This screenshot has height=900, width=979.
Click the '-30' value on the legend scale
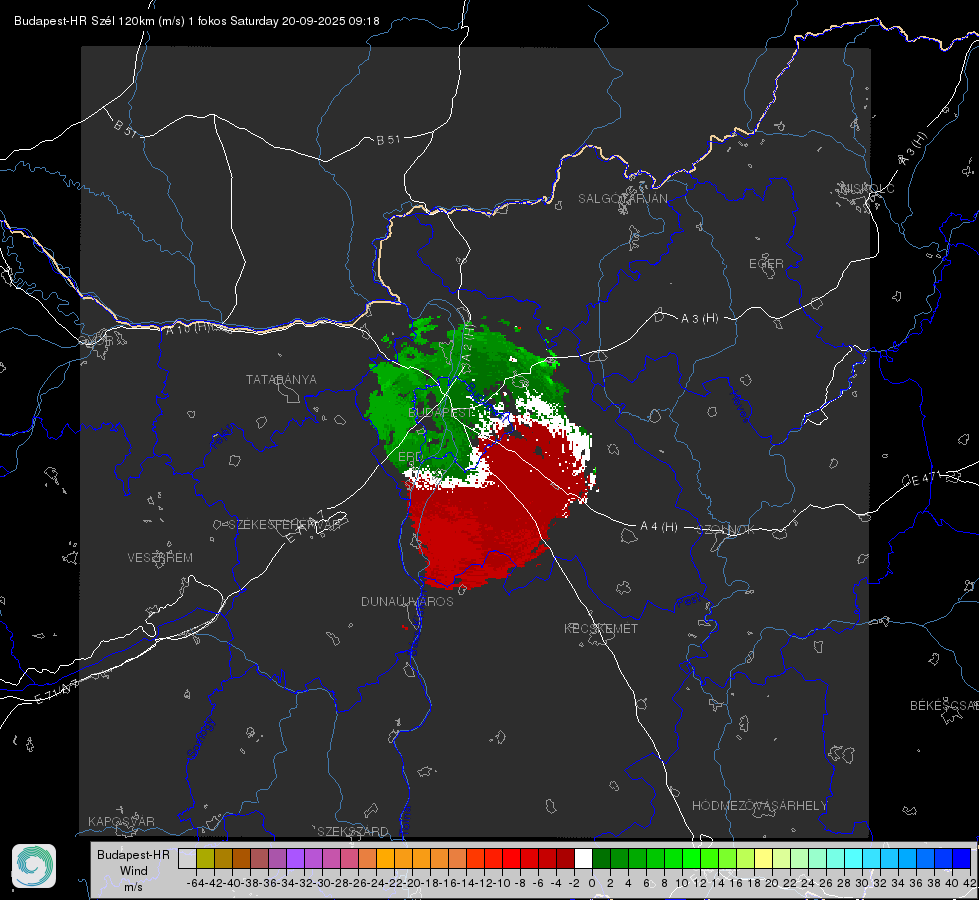tap(322, 883)
